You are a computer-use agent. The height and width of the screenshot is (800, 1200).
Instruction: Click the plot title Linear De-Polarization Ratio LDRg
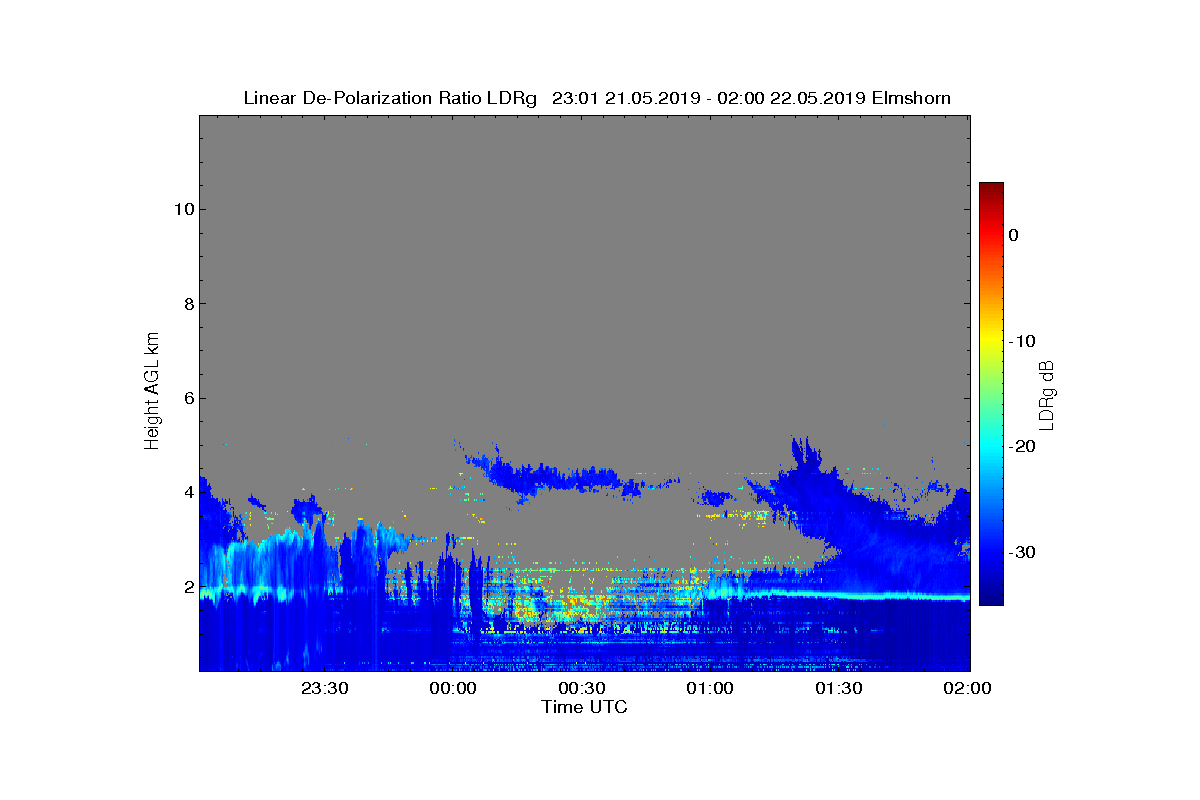click(x=391, y=98)
